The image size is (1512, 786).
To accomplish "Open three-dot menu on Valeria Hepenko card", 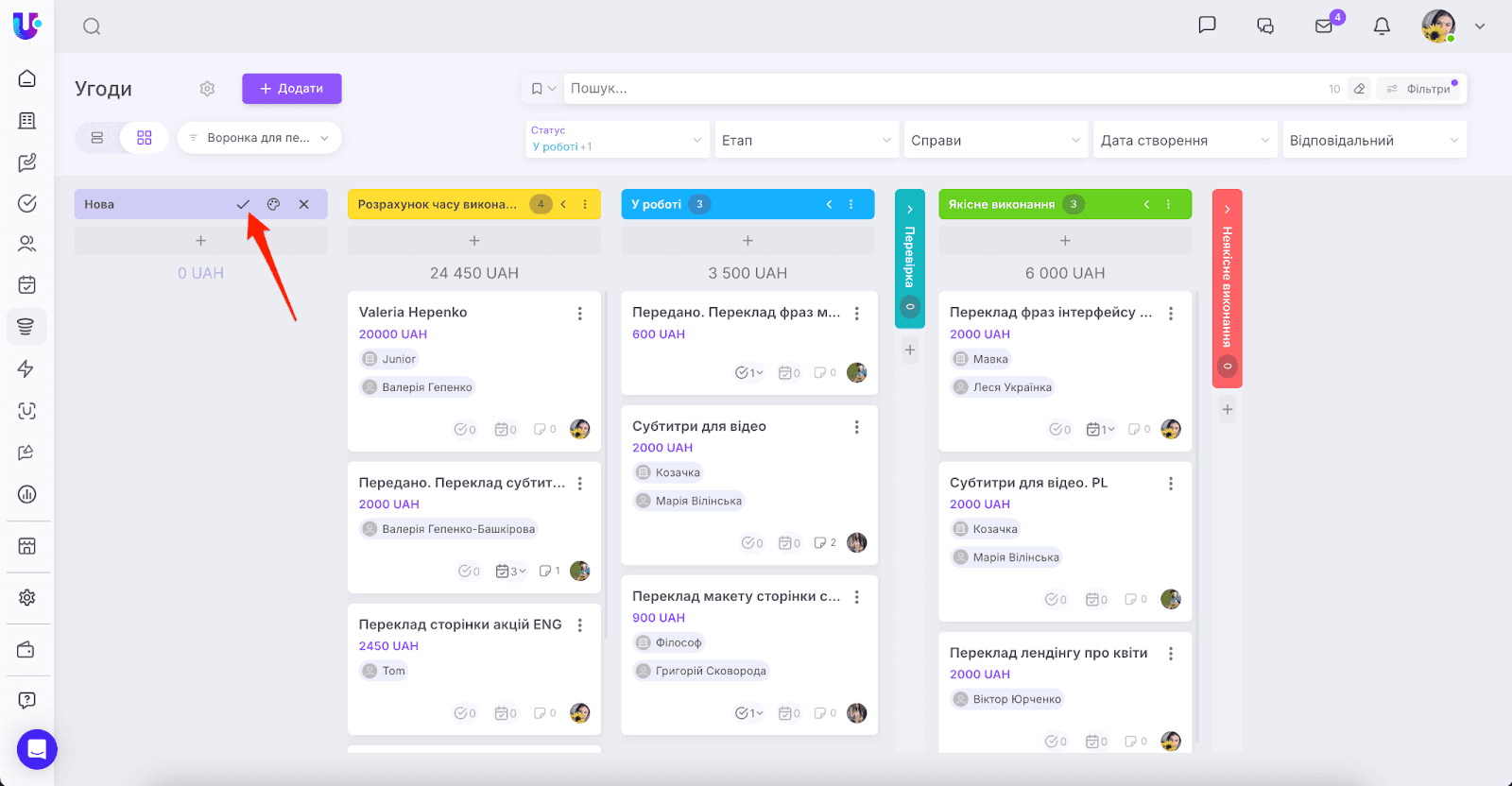I will click(580, 314).
